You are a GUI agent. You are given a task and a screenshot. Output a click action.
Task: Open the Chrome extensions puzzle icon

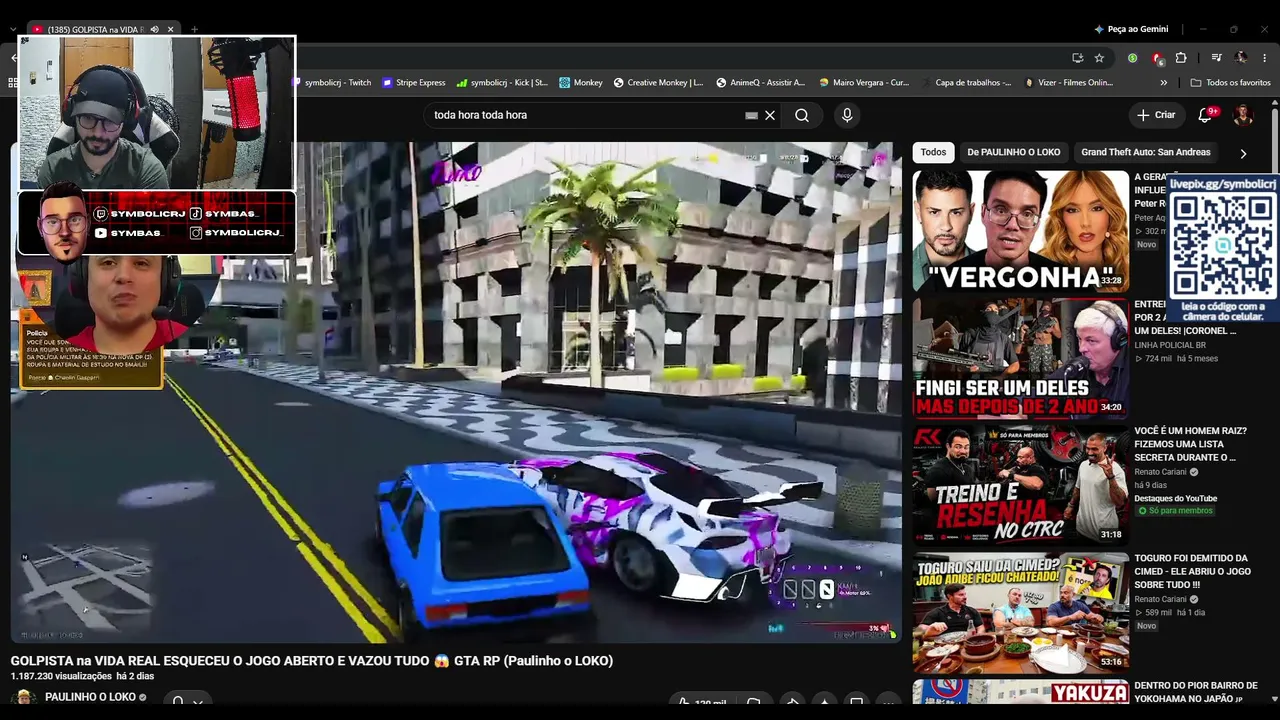(1181, 58)
